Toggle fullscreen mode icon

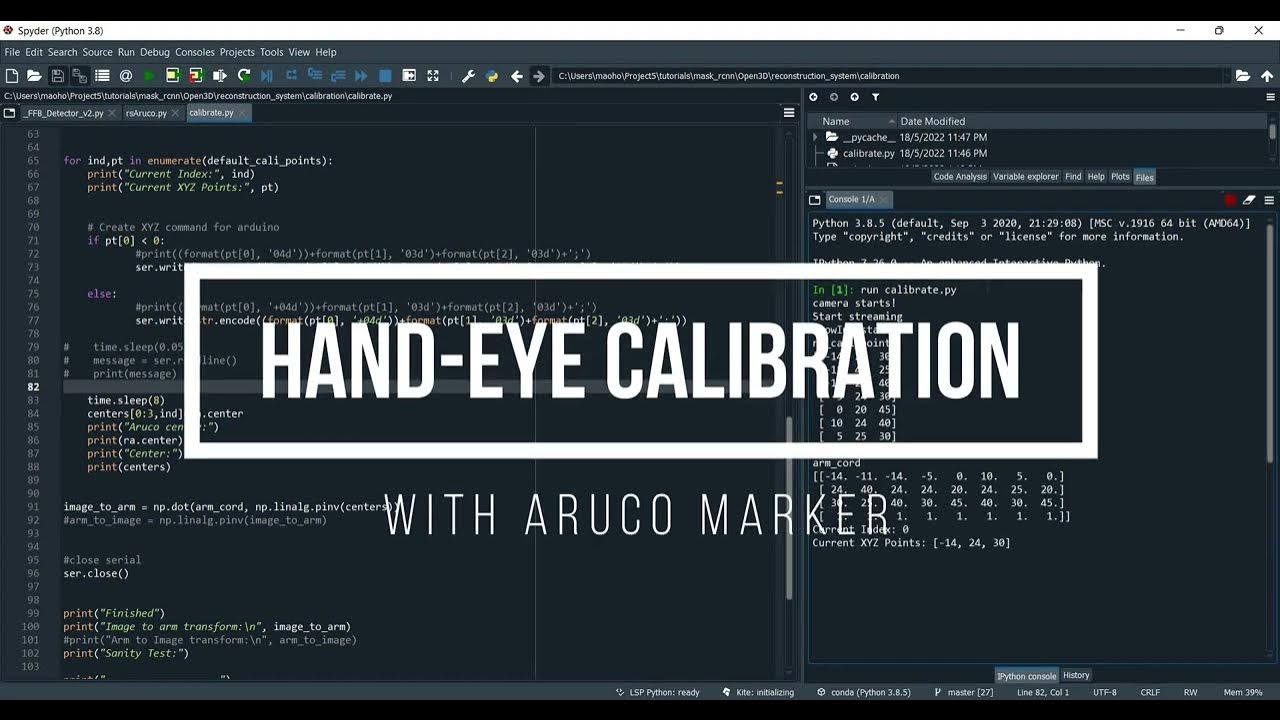click(433, 76)
